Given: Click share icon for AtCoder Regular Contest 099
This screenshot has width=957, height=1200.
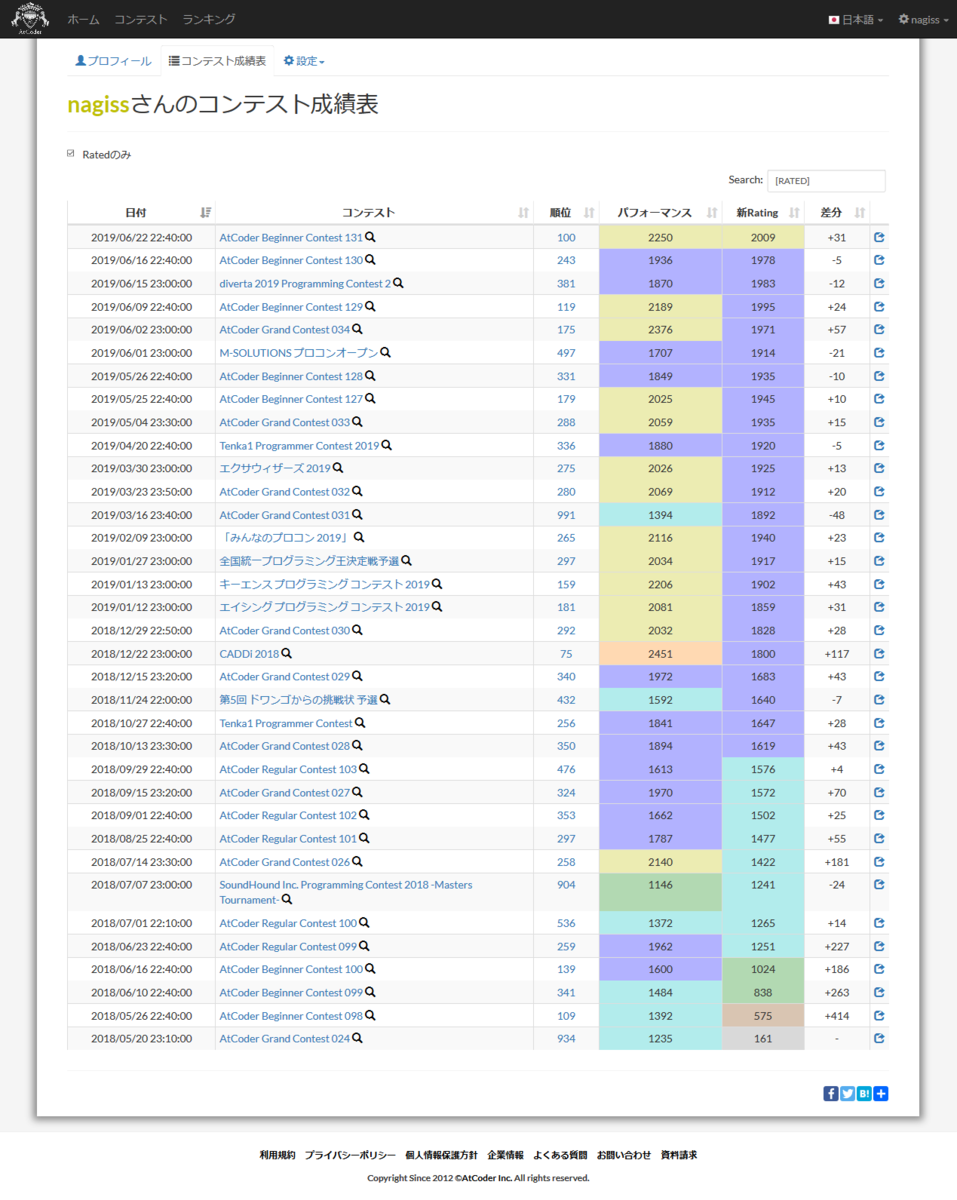Looking at the screenshot, I should (879, 946).
